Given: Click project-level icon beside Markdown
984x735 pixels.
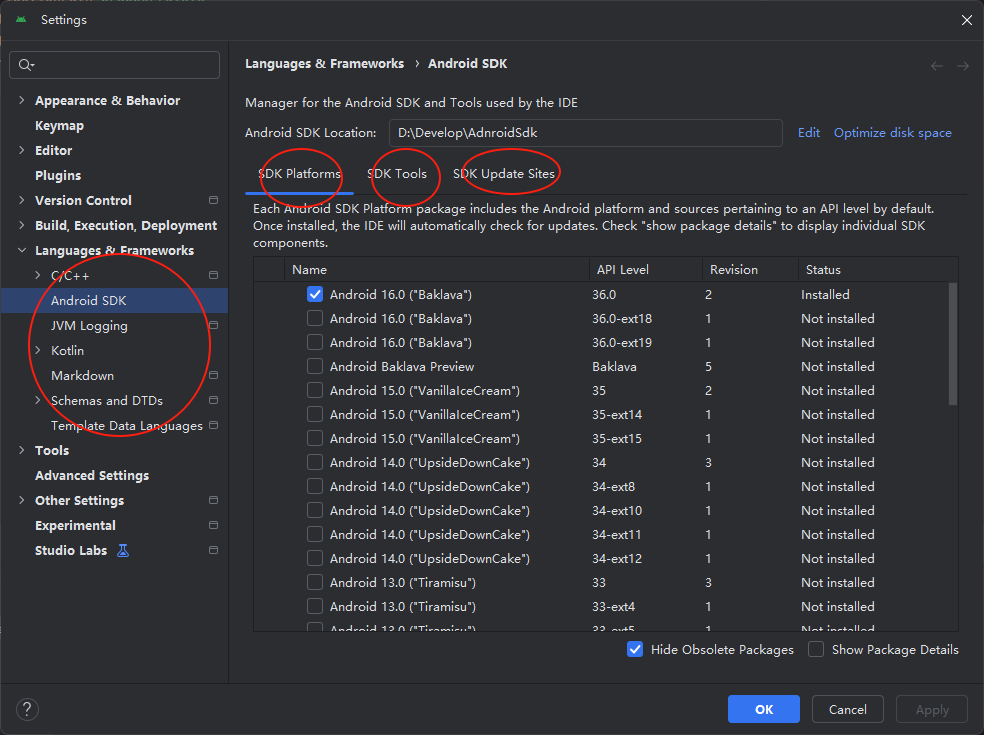Looking at the screenshot, I should 213,375.
